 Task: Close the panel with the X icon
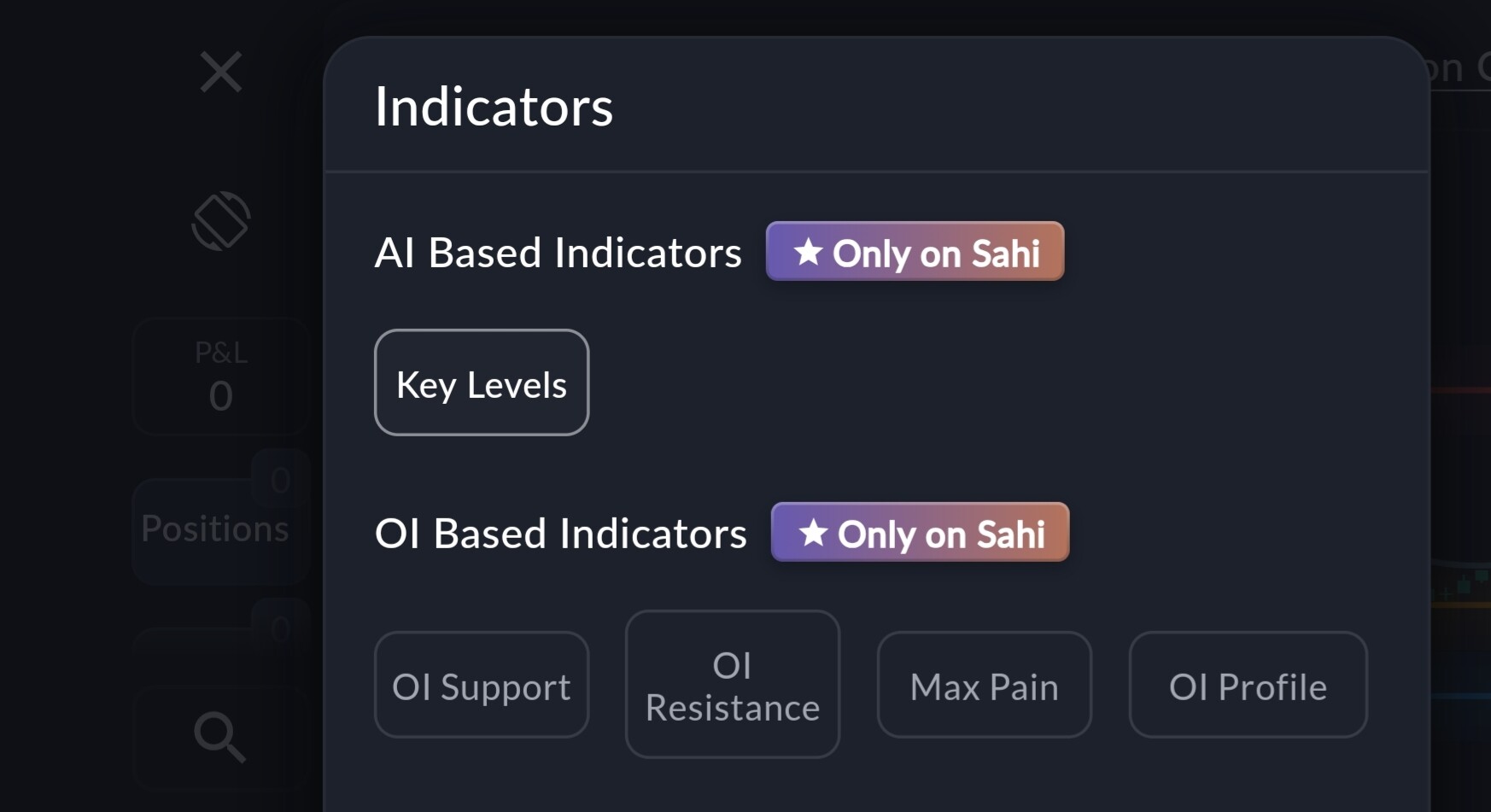click(221, 72)
